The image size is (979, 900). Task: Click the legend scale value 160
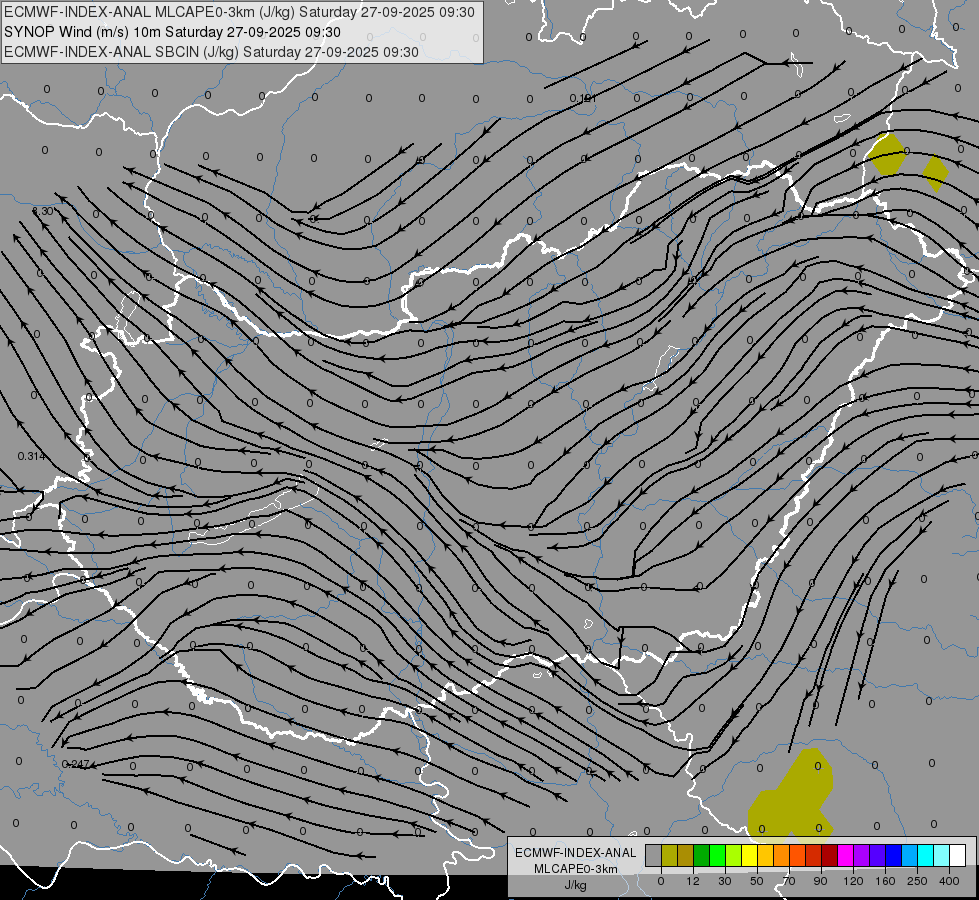(x=885, y=881)
